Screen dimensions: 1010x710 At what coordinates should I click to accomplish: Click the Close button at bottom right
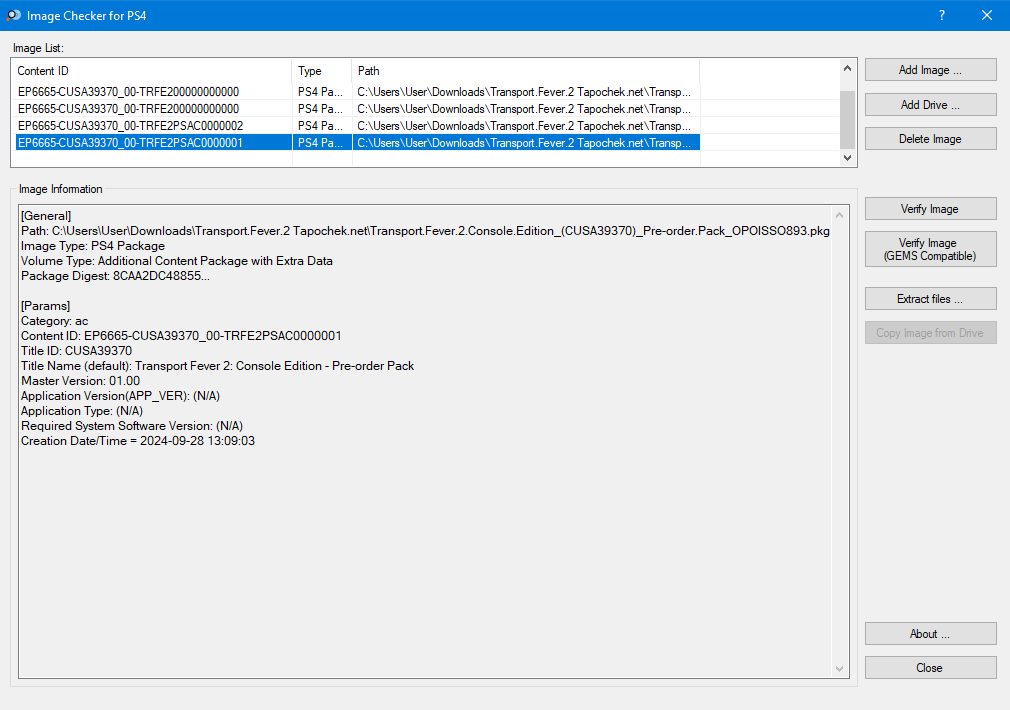[x=930, y=668]
